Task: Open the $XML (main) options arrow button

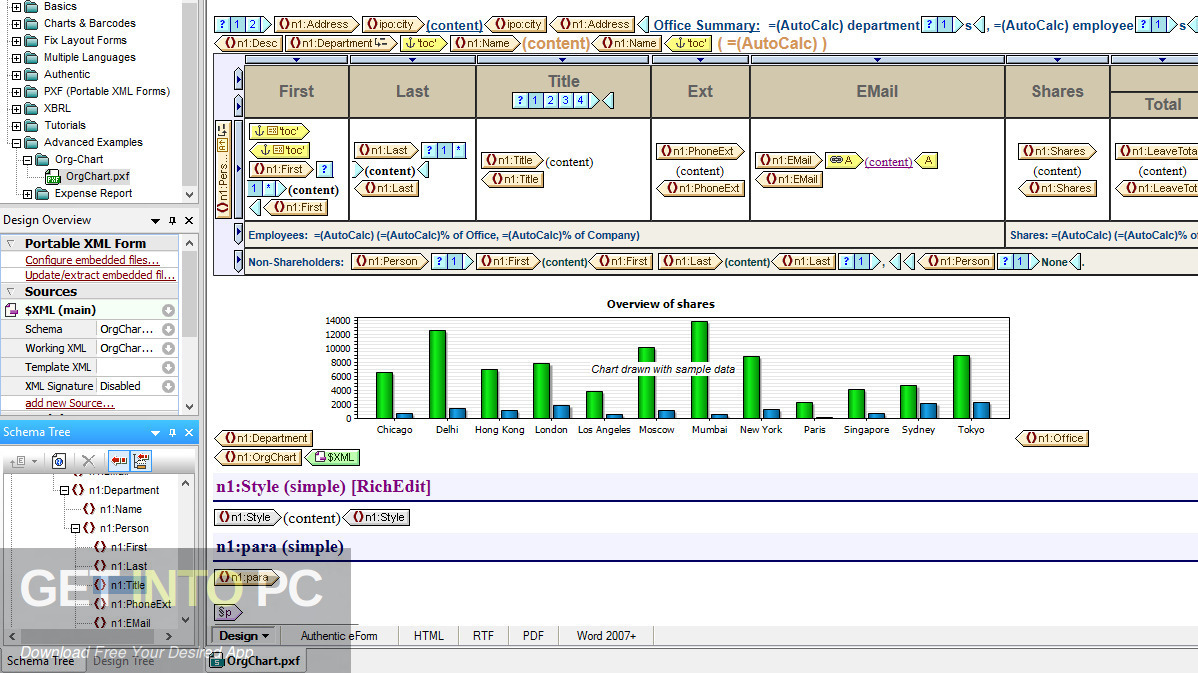Action: coord(168,310)
